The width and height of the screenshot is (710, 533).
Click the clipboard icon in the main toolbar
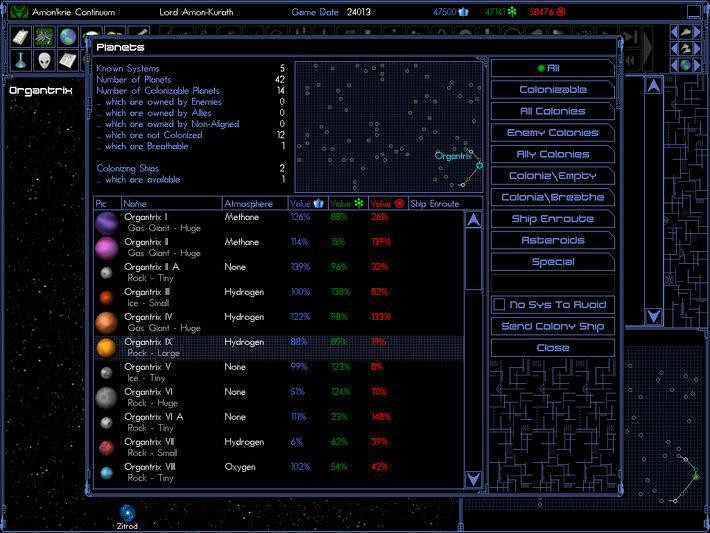coord(21,37)
